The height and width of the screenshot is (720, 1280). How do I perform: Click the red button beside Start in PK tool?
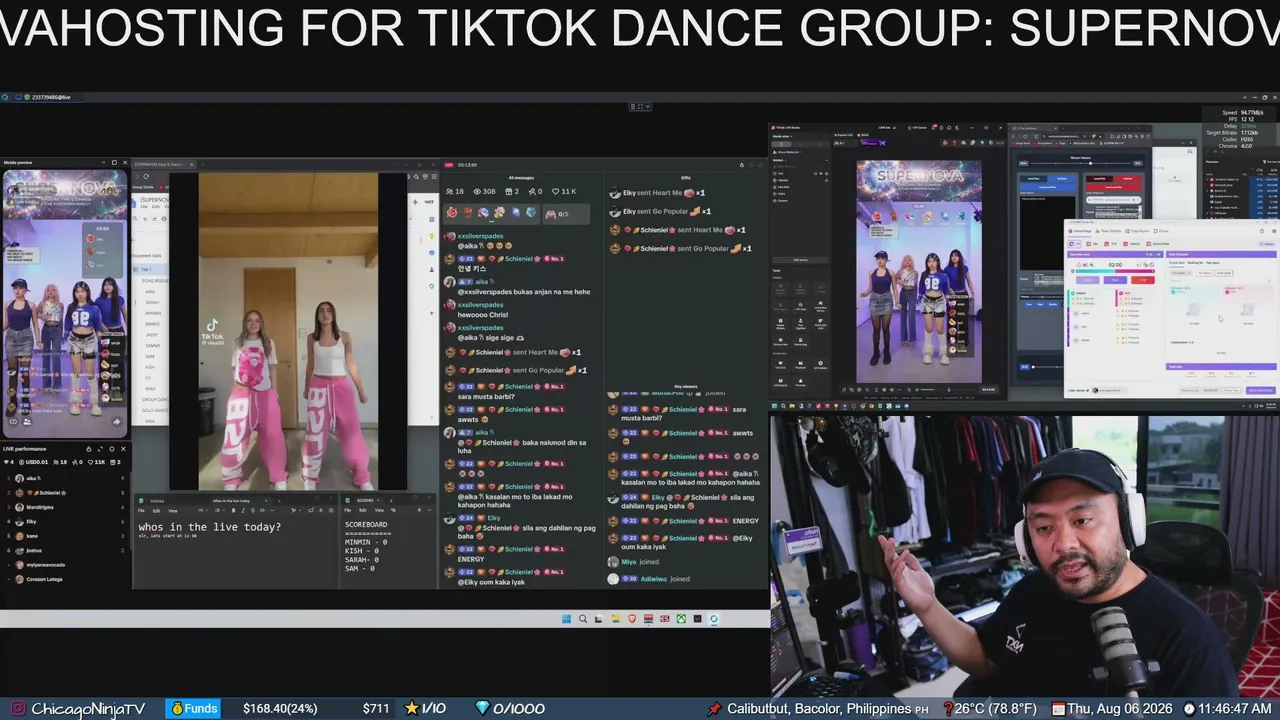1143,280
